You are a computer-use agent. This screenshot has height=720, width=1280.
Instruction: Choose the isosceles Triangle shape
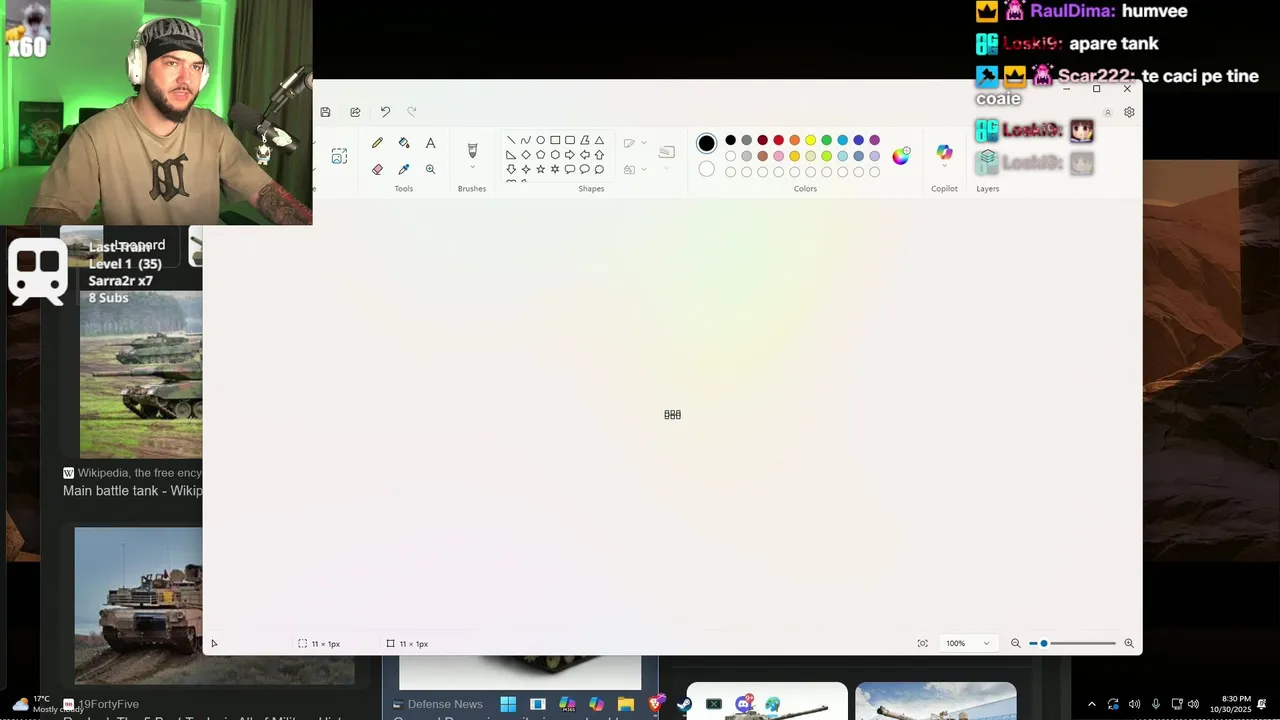point(599,140)
